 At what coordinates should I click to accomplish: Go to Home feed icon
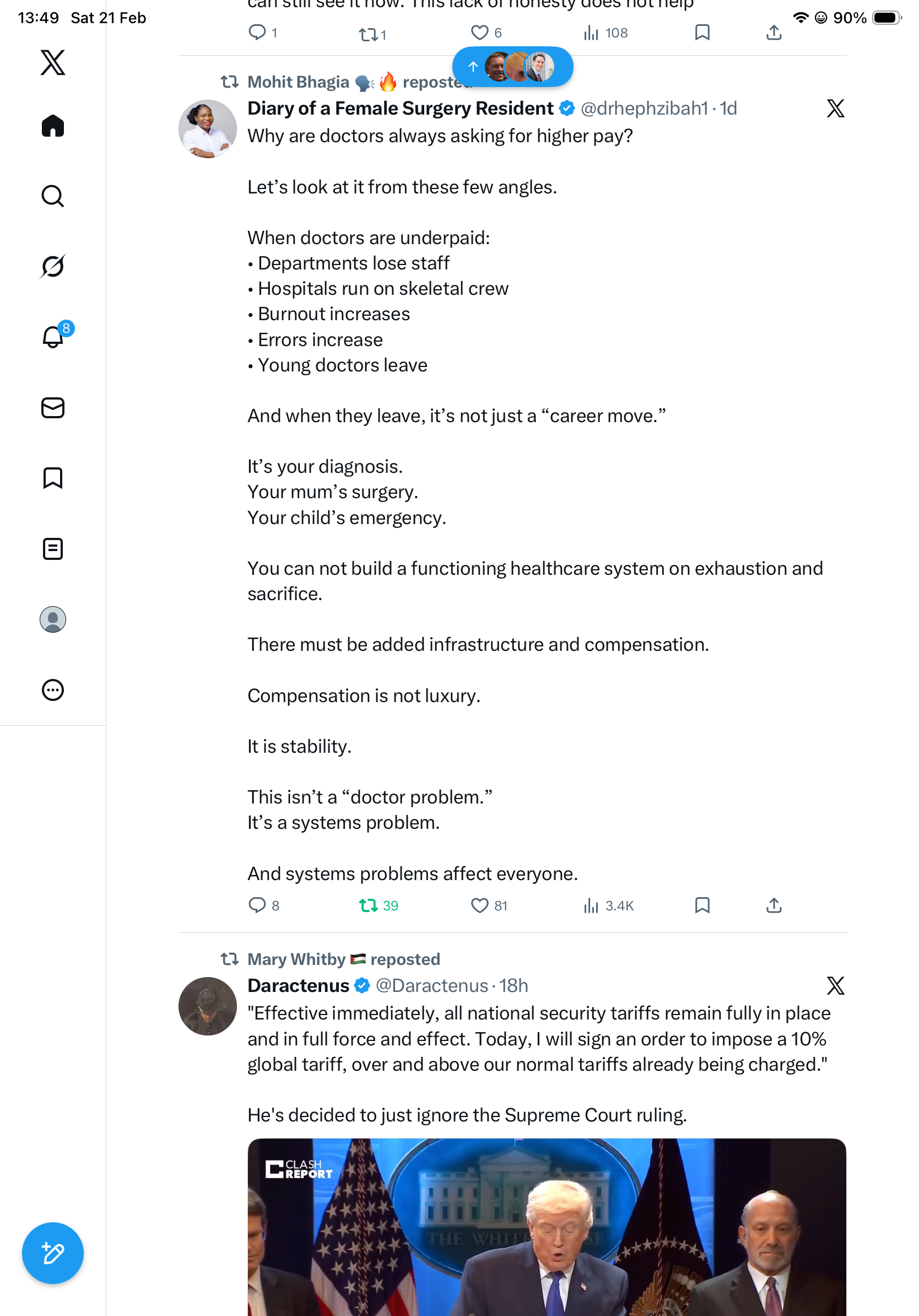click(x=53, y=126)
